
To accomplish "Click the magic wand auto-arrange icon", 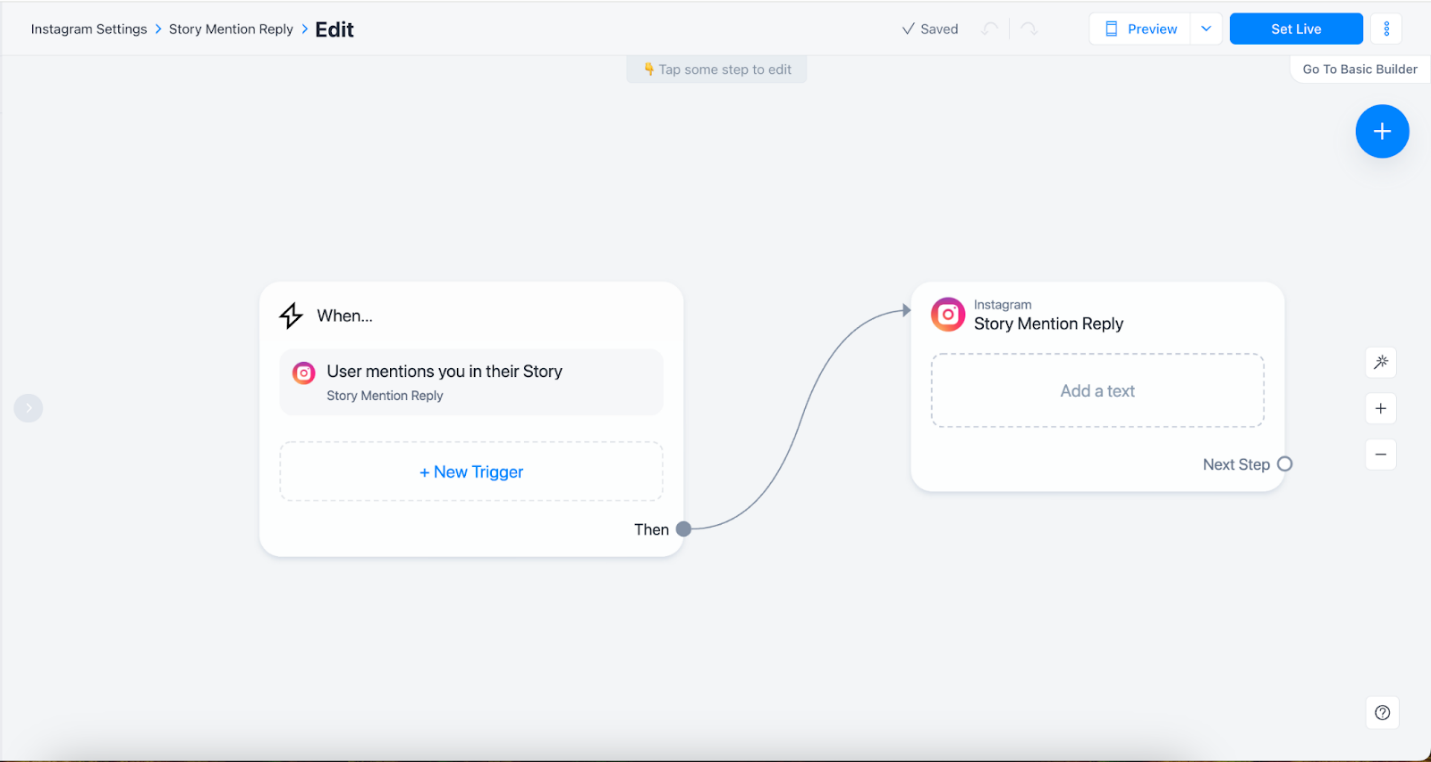I will pyautogui.click(x=1380, y=362).
